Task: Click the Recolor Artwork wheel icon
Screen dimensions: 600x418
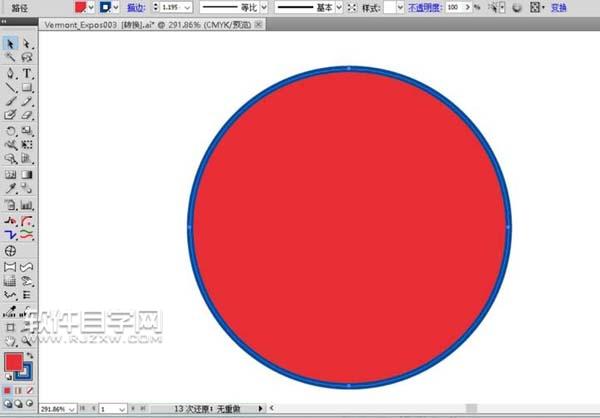Action: point(517,7)
